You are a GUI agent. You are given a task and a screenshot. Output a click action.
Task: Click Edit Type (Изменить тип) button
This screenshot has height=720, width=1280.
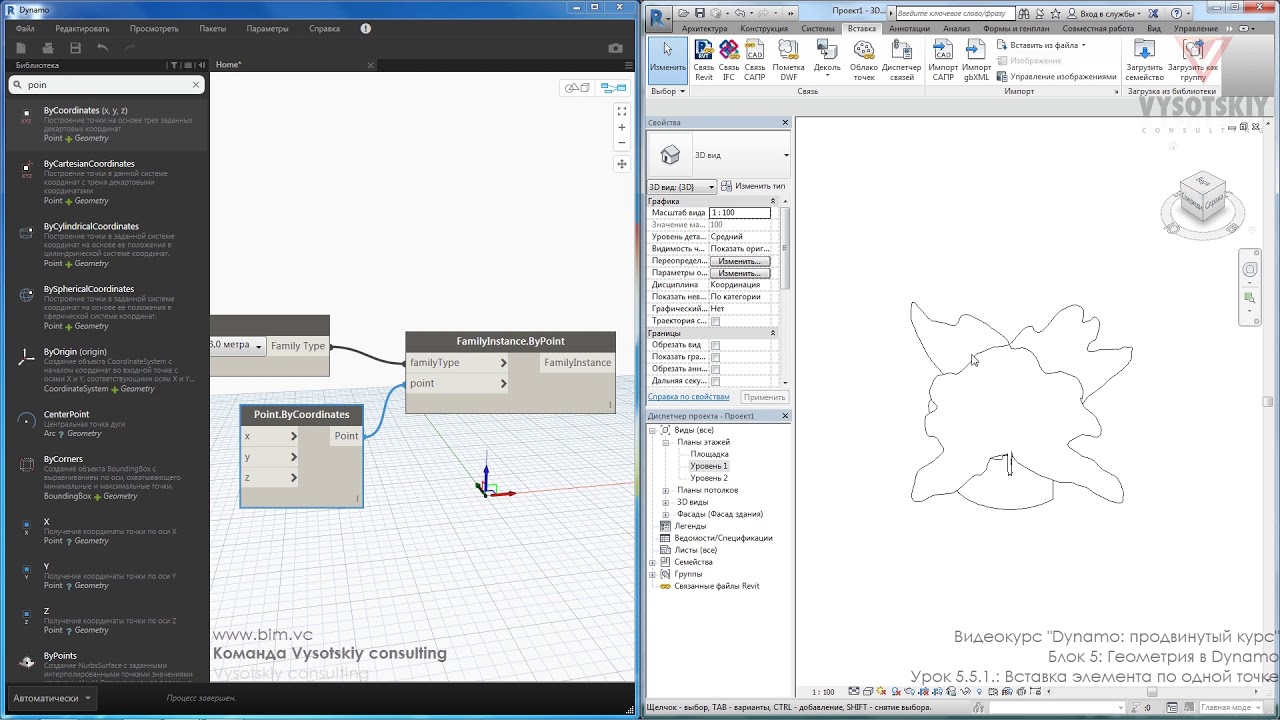coord(753,187)
